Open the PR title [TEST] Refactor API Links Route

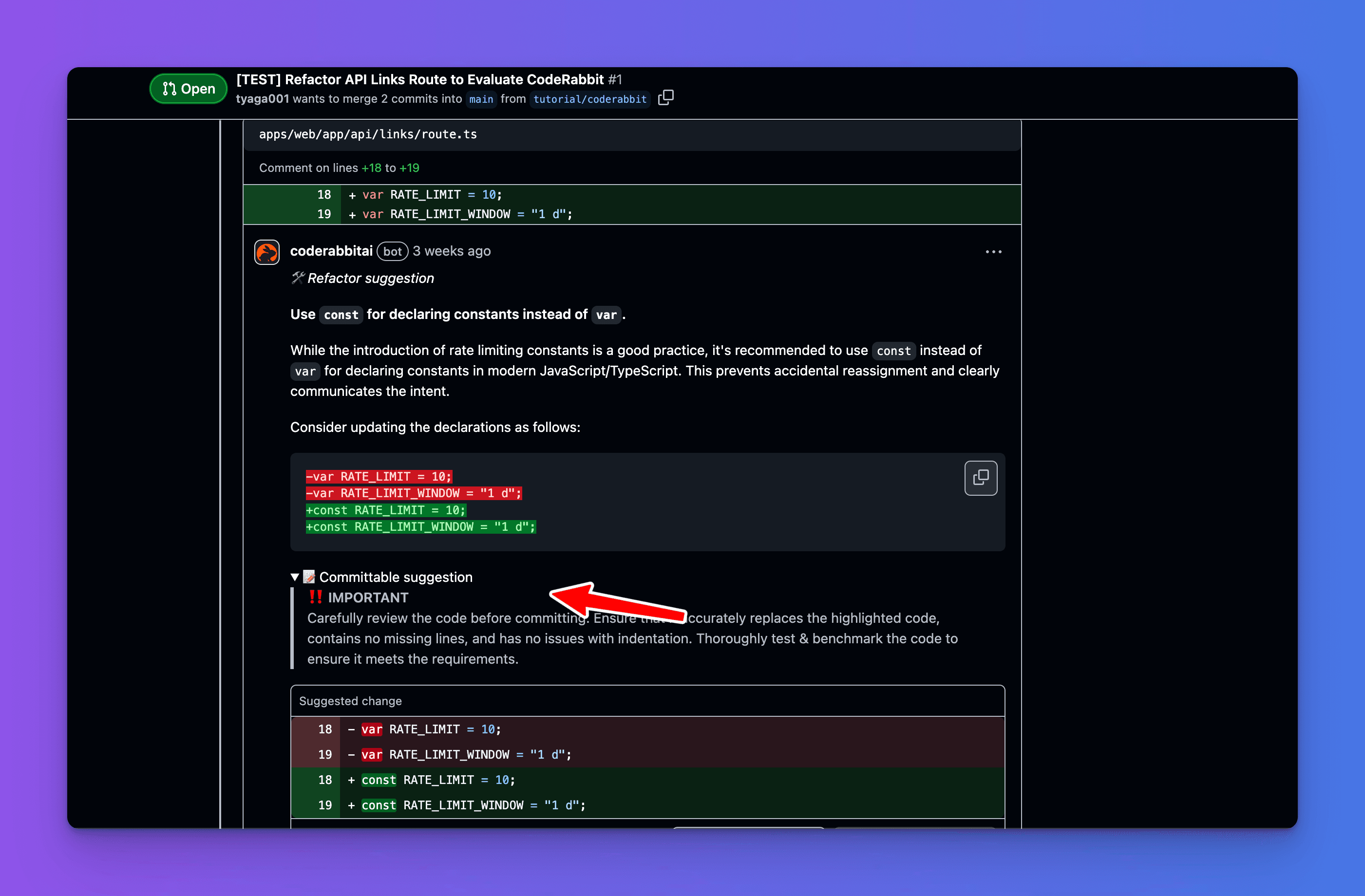pos(420,79)
